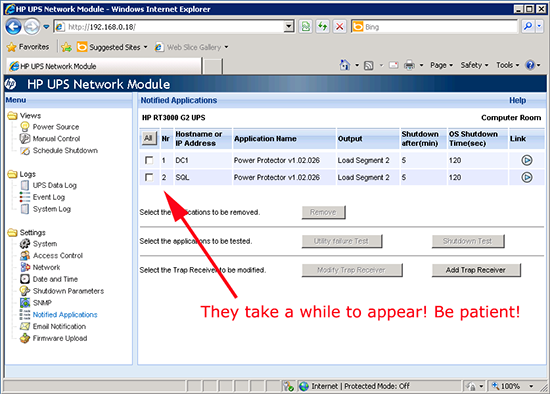Click the All select button
The height and width of the screenshot is (394, 550).
coord(148,139)
